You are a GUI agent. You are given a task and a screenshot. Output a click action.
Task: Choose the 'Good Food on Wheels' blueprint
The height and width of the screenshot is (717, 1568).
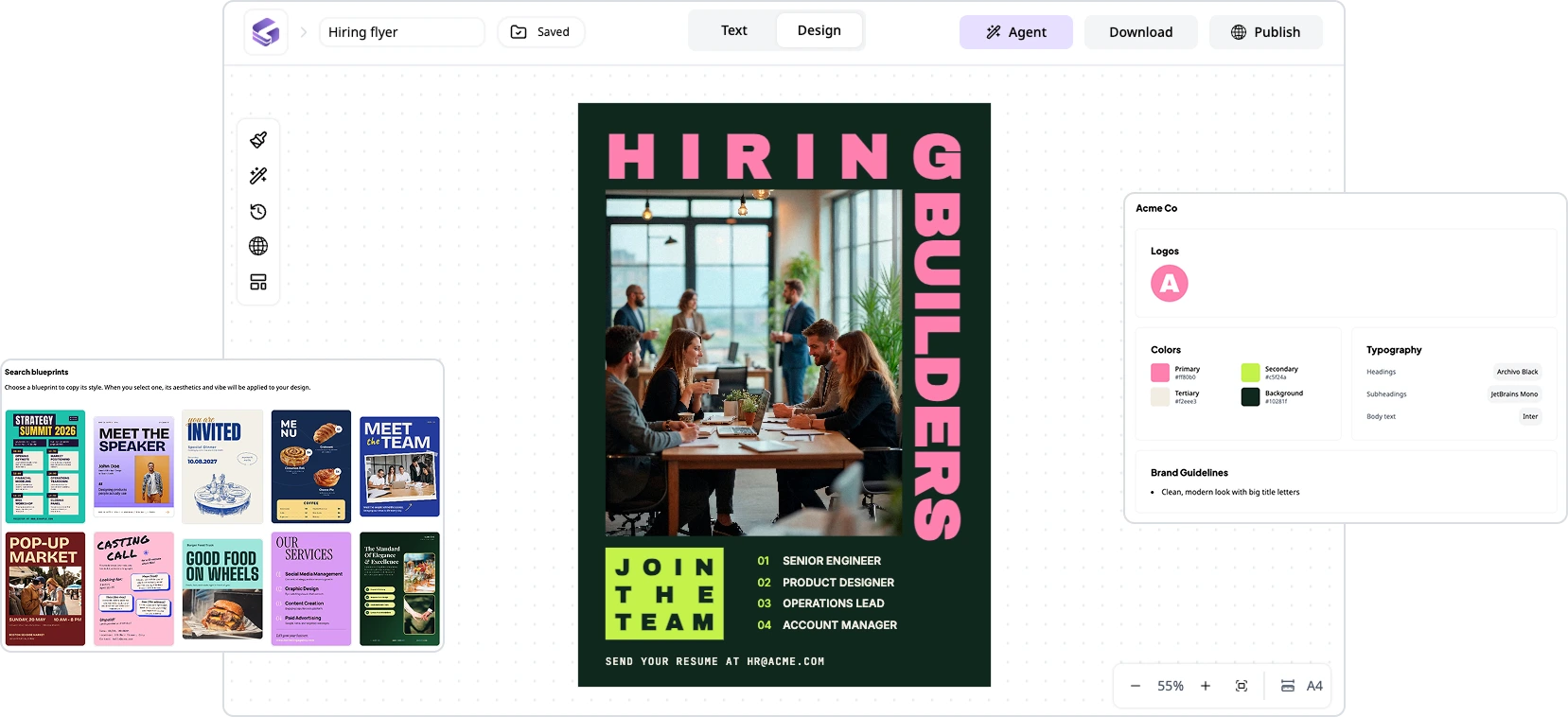[x=222, y=588]
